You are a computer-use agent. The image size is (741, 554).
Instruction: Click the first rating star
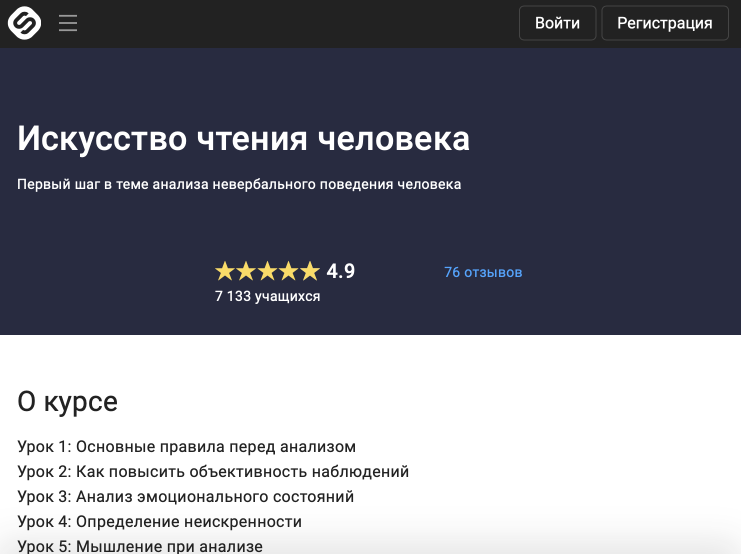[225, 271]
